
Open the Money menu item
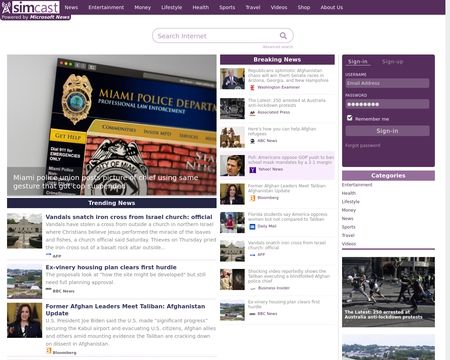[x=142, y=7]
